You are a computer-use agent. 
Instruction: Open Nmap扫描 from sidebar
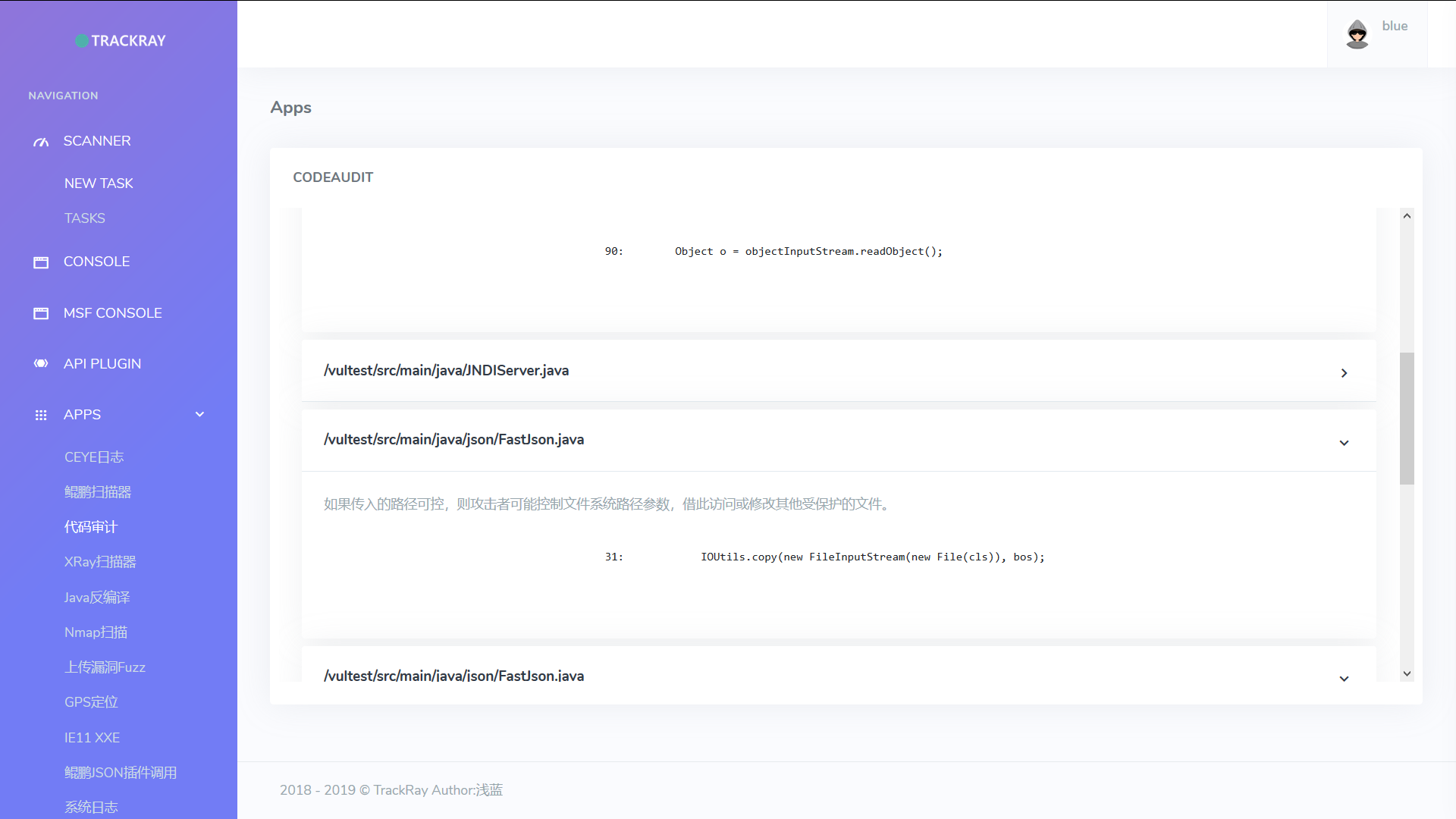tap(96, 632)
